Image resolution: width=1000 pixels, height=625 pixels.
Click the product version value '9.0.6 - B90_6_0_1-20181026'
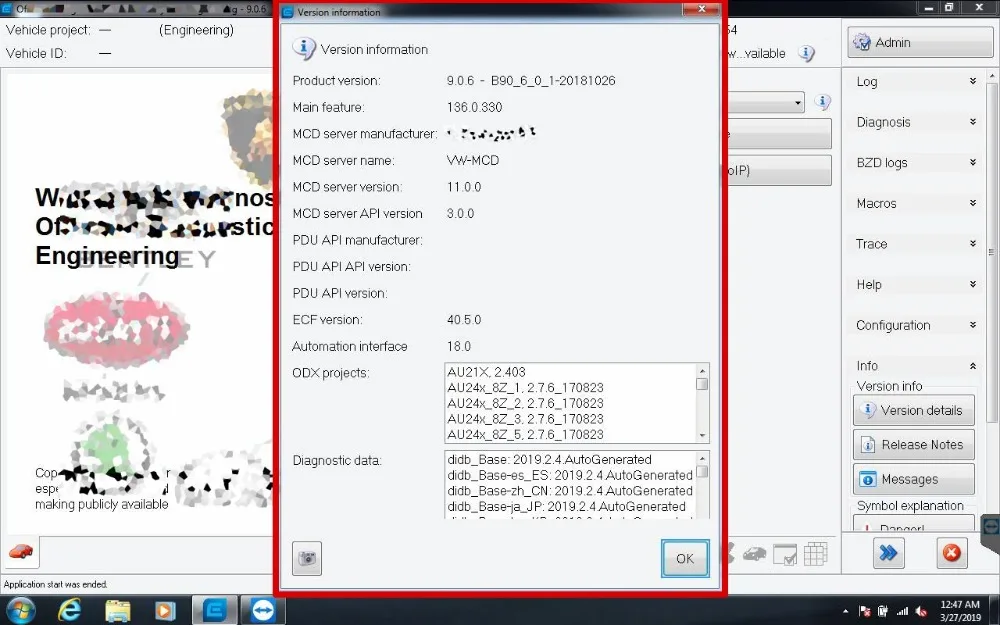531,80
